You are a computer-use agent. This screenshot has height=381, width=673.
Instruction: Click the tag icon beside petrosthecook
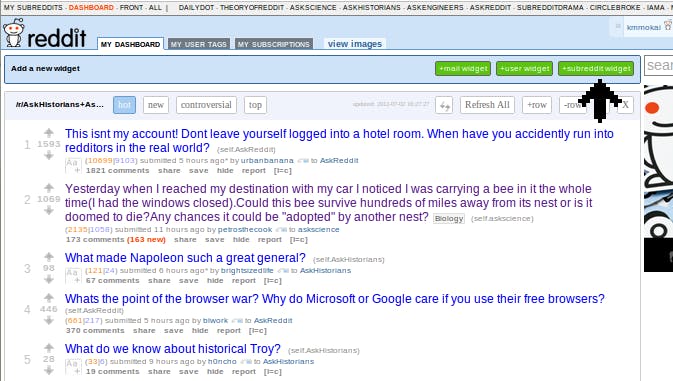coord(282,230)
